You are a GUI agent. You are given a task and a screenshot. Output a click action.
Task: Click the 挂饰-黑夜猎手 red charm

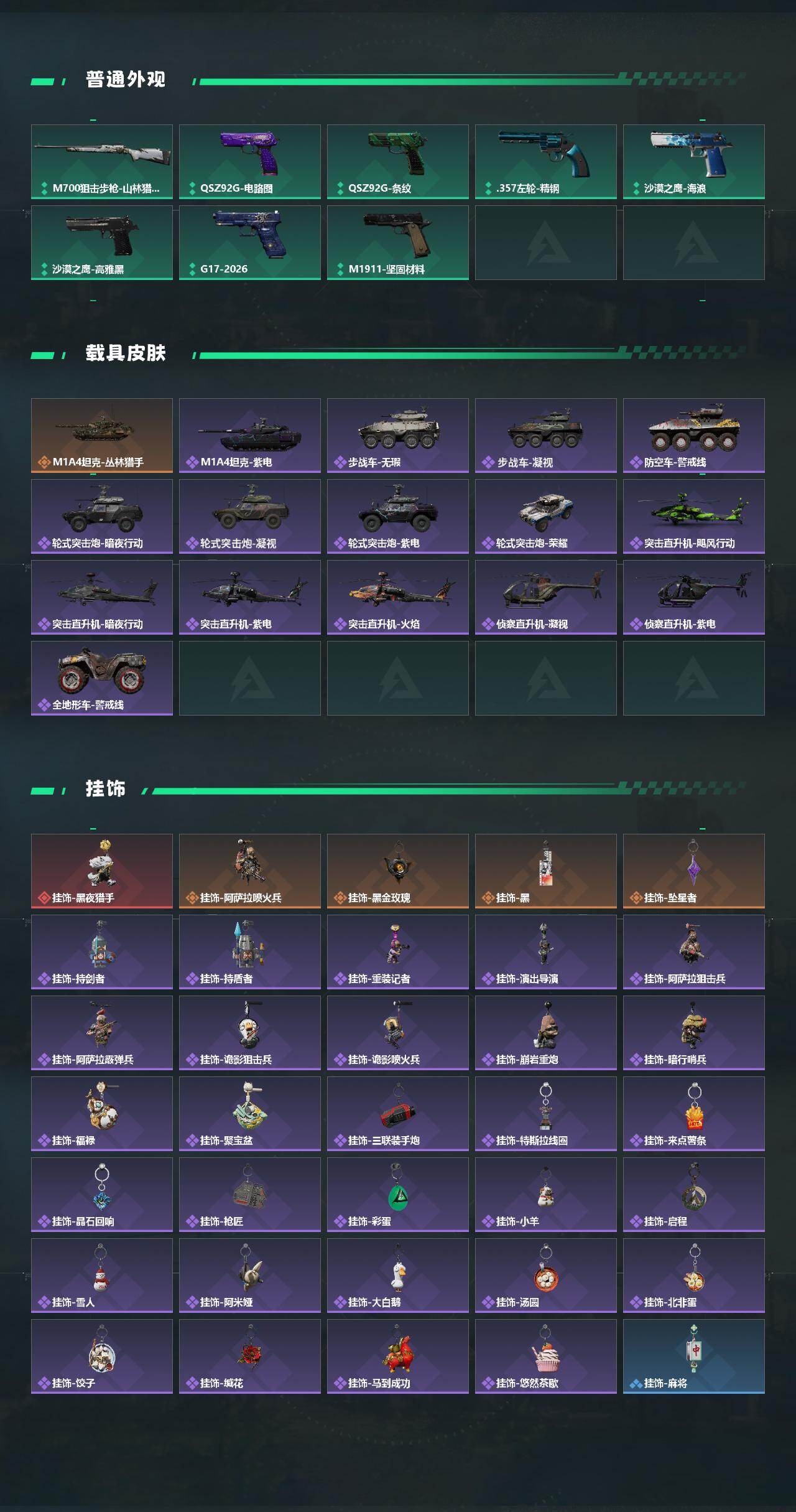pos(102,871)
